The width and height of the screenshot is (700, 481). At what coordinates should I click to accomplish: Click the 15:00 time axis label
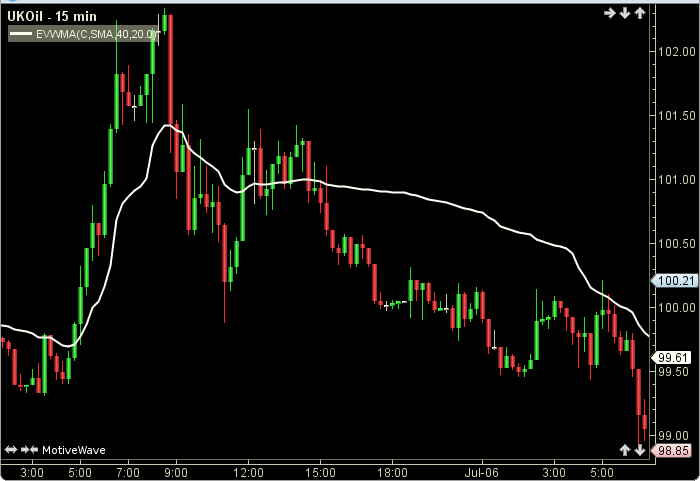pos(320,473)
